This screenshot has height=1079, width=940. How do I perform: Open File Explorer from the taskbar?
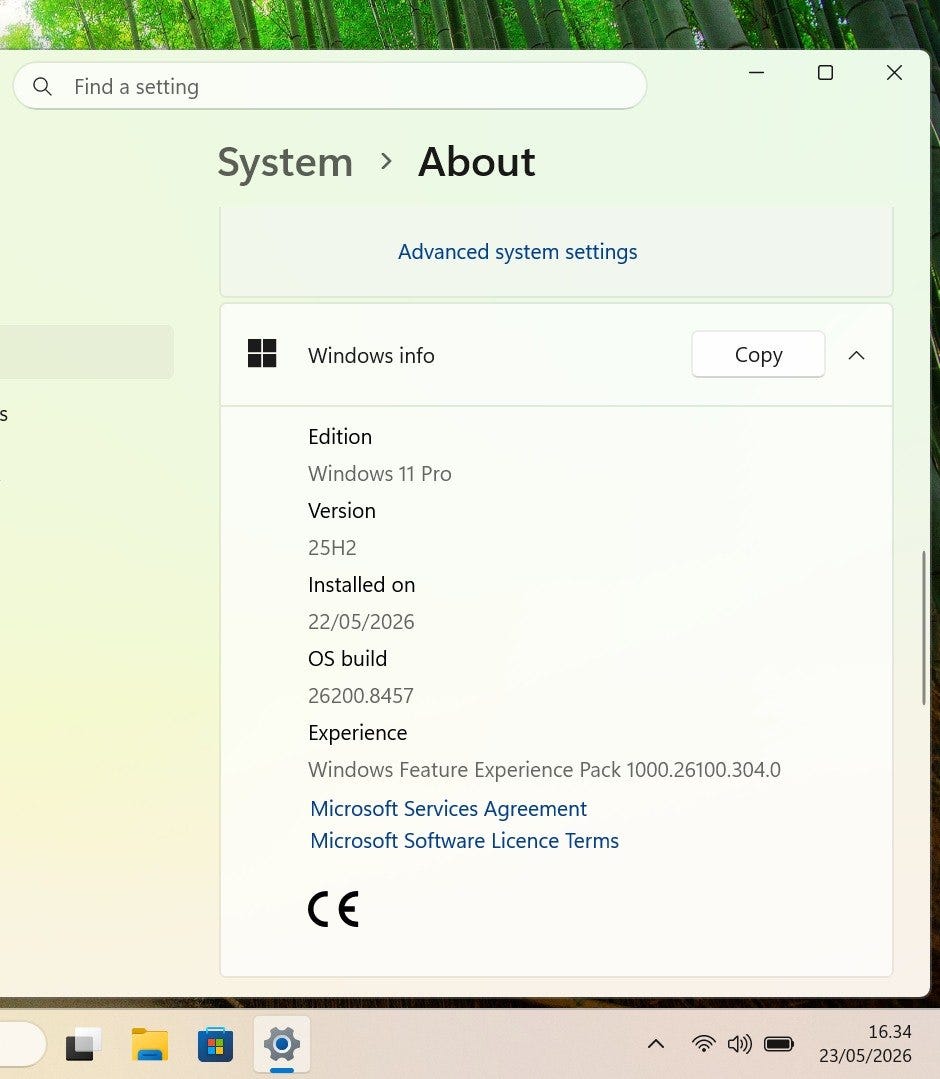point(149,1045)
